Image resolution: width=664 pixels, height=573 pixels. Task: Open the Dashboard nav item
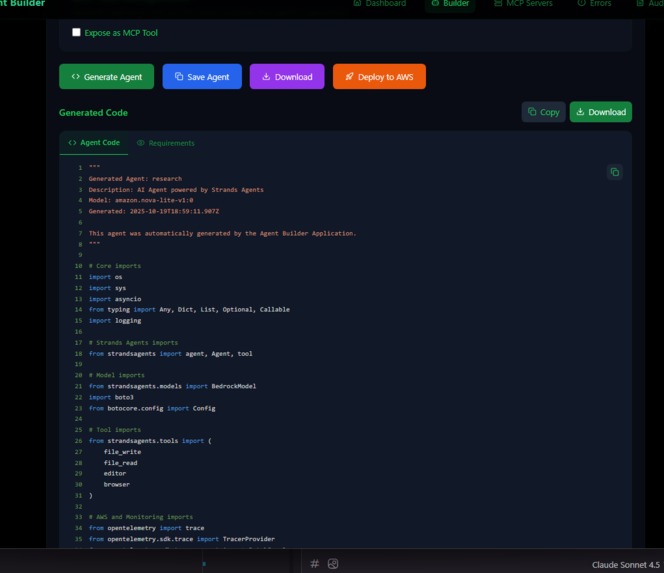[380, 3]
